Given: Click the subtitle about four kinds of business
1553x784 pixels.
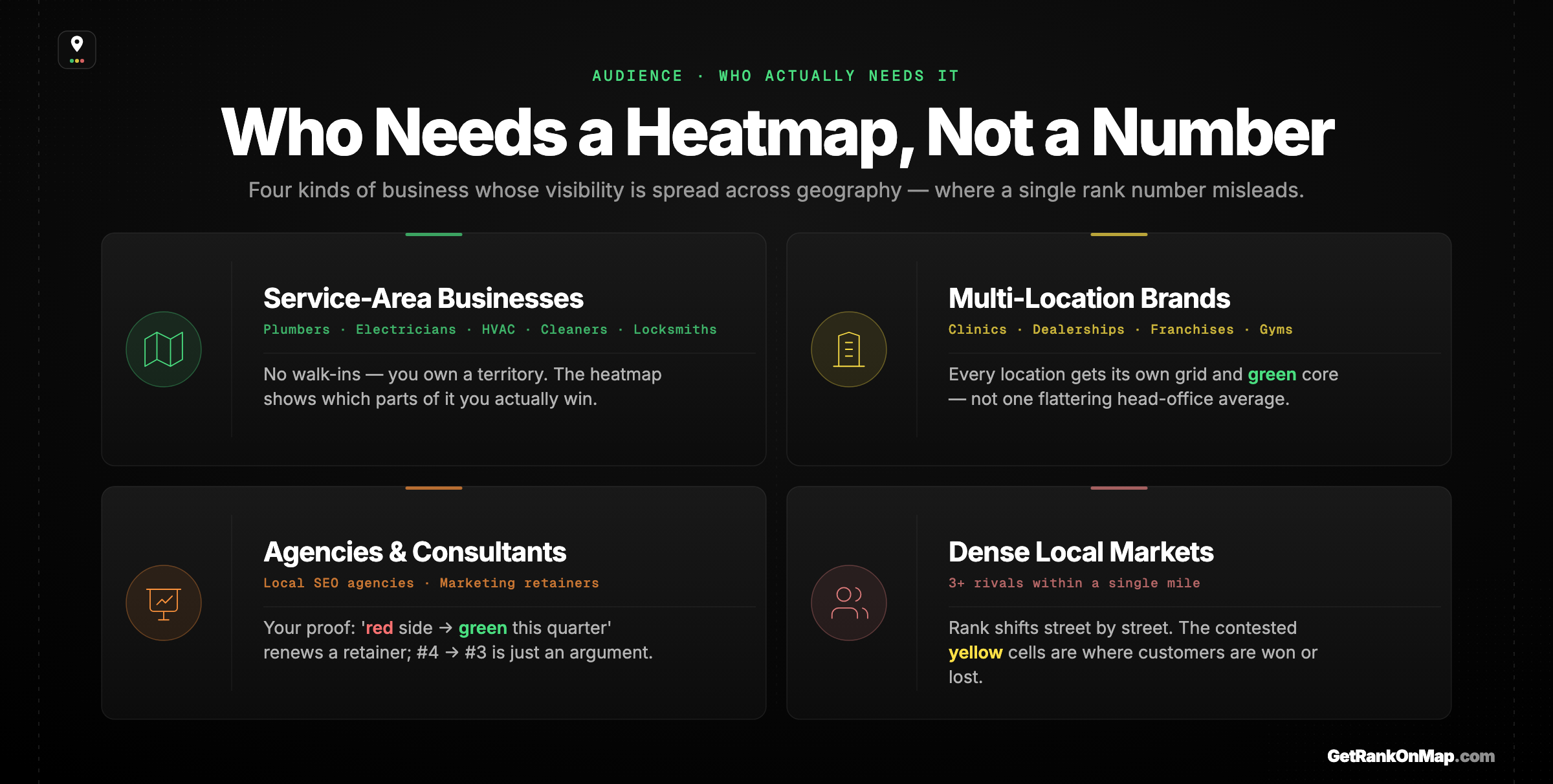Looking at the screenshot, I should (x=776, y=190).
